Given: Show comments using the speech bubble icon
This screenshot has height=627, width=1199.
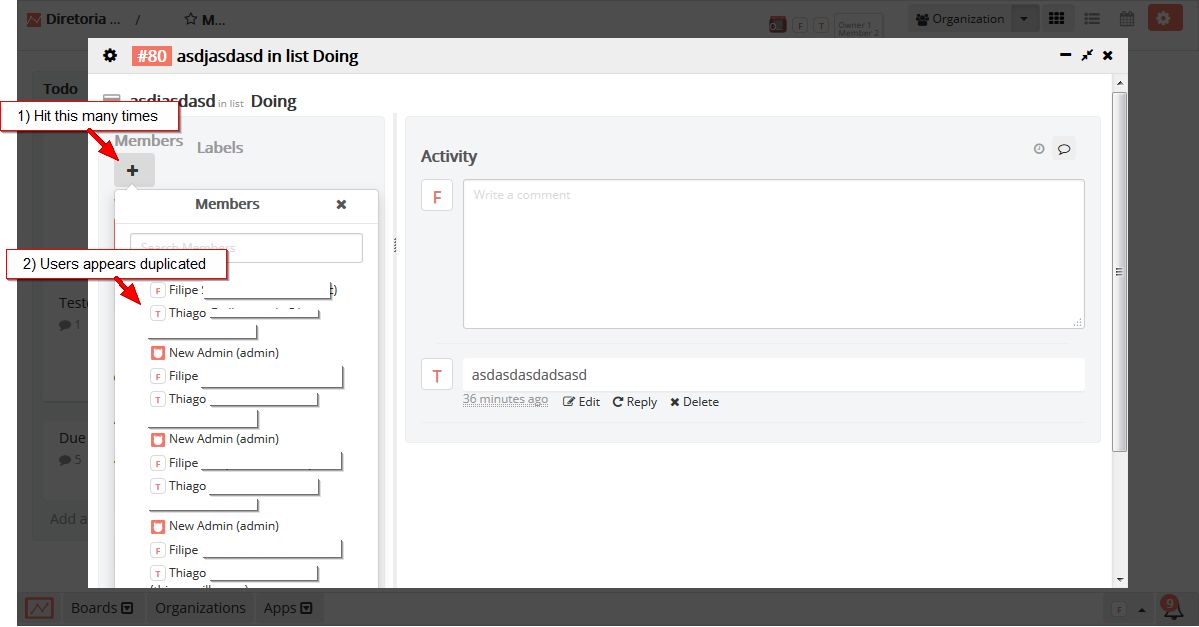Looking at the screenshot, I should 1063,148.
